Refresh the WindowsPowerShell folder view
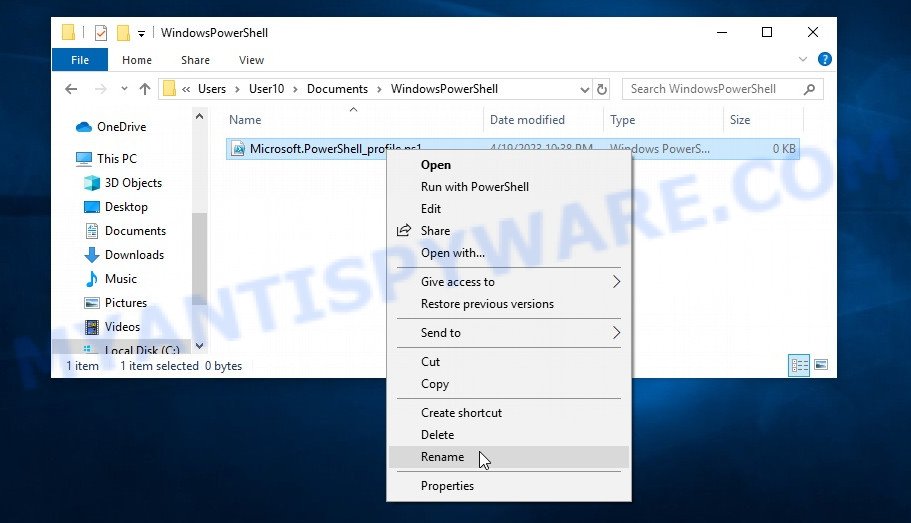This screenshot has width=911, height=523. 601,89
